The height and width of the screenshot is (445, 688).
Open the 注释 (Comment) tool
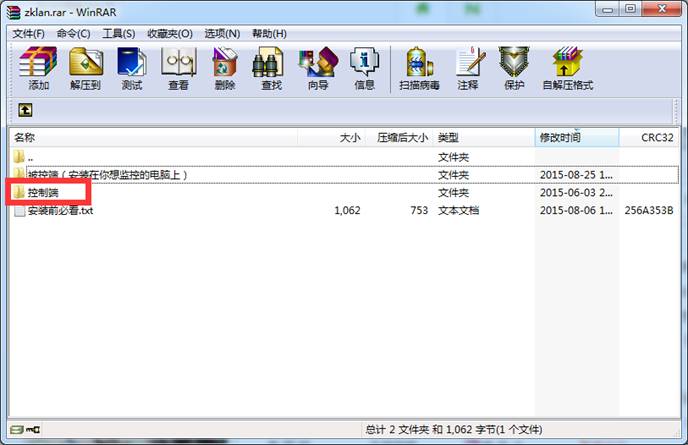[469, 68]
